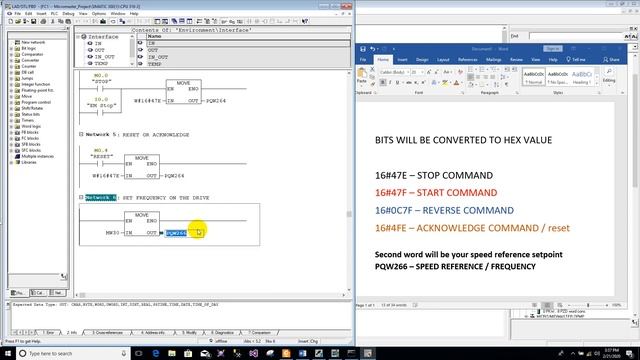Toggle the OUT eye icon in Interface tree
The image size is (640, 360).
[90, 50]
